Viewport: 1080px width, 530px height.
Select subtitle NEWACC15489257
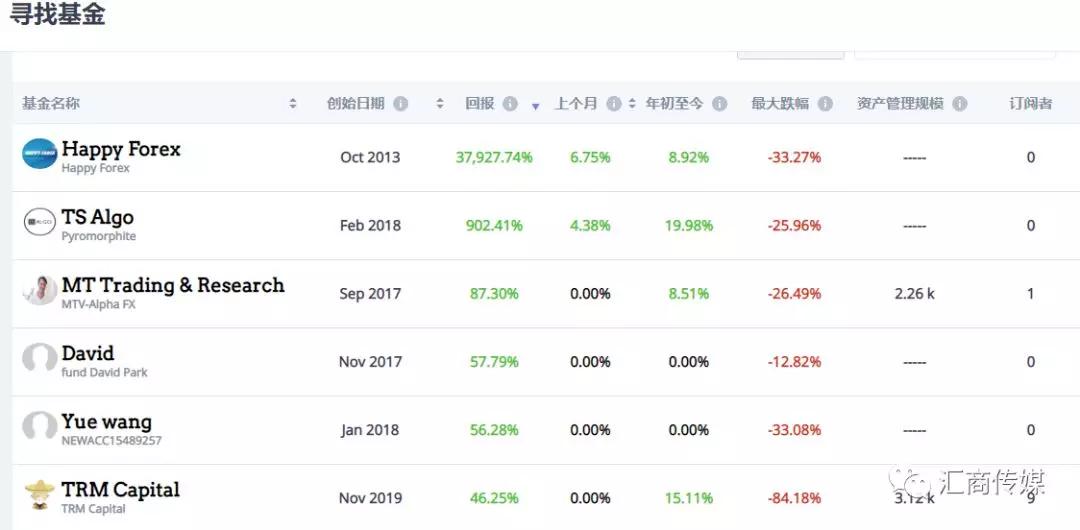pos(111,440)
